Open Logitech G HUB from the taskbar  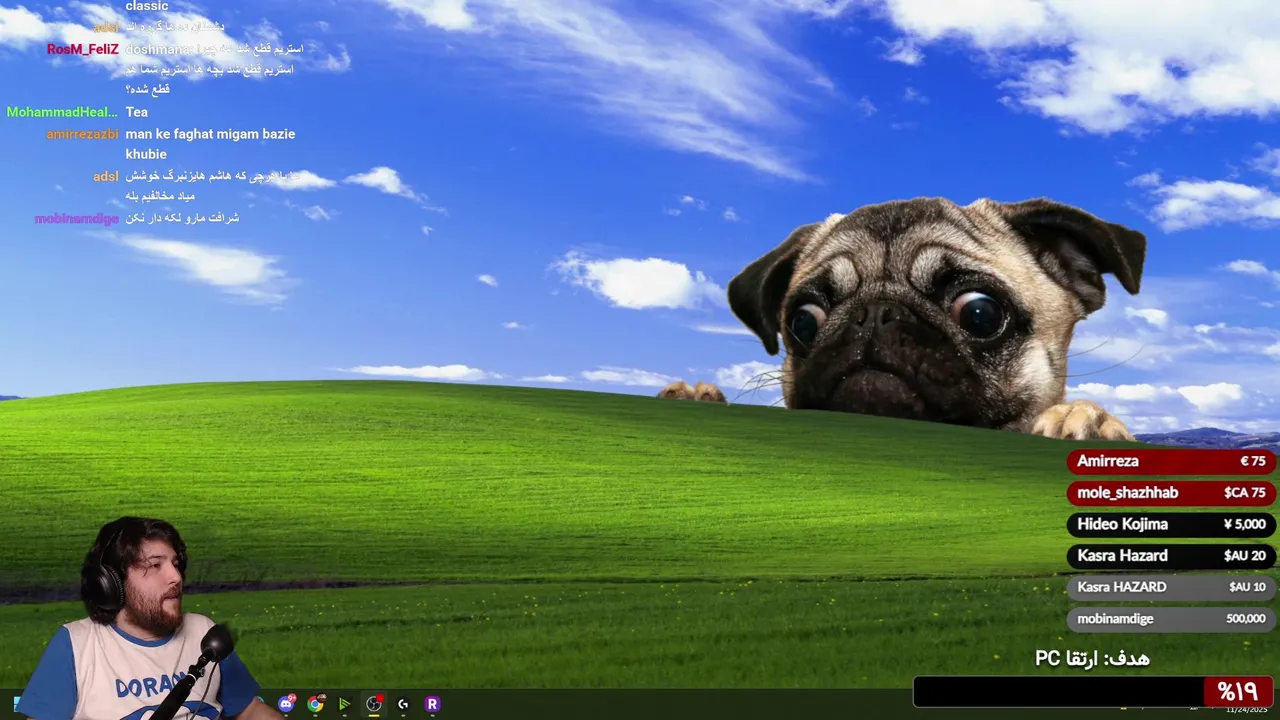click(403, 704)
